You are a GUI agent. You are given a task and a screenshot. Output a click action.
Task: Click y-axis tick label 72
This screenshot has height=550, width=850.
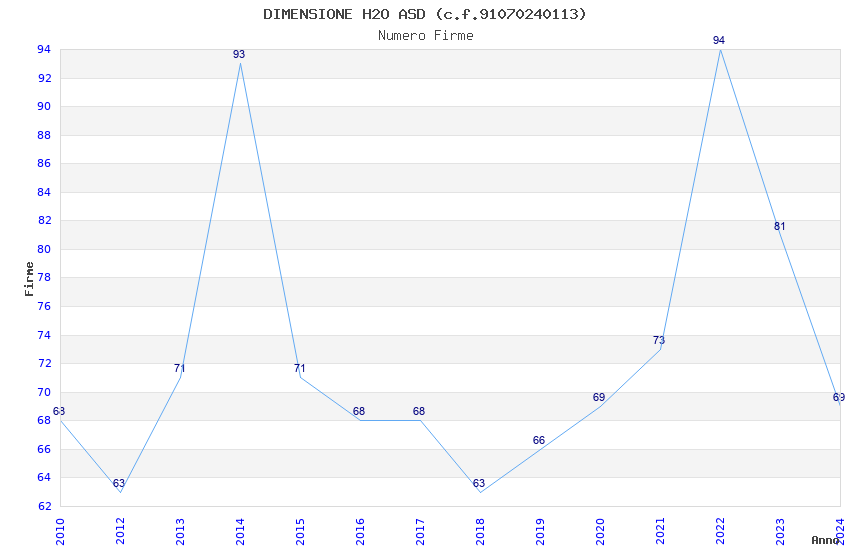pyautogui.click(x=44, y=363)
